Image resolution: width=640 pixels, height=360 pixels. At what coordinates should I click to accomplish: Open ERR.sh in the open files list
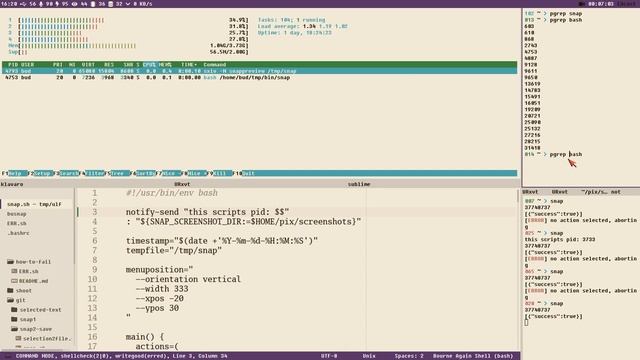tap(17, 224)
